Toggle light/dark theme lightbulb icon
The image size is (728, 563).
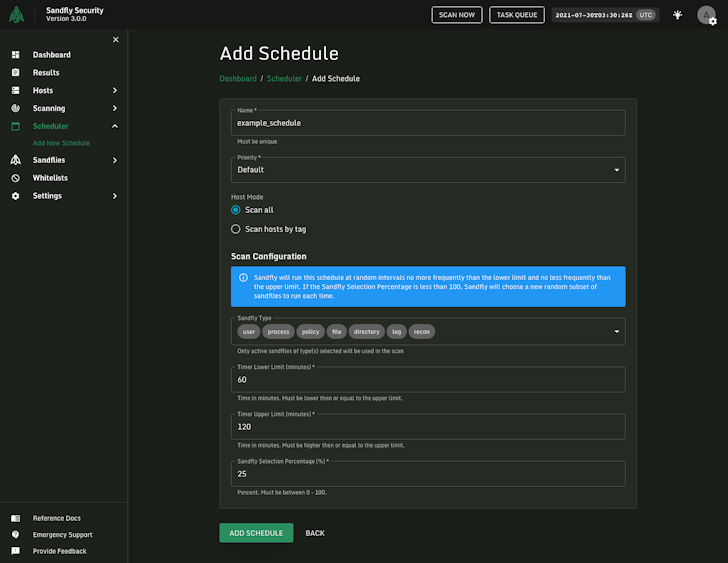pos(677,15)
